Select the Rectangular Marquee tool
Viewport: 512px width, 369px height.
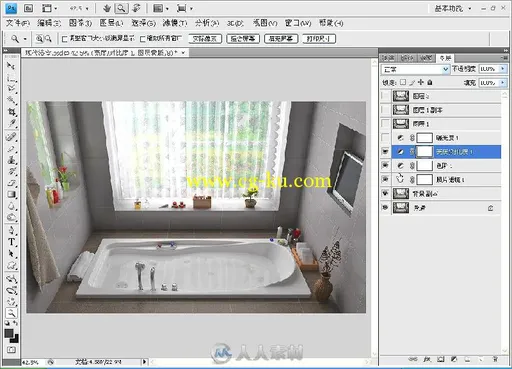pyautogui.click(x=11, y=77)
